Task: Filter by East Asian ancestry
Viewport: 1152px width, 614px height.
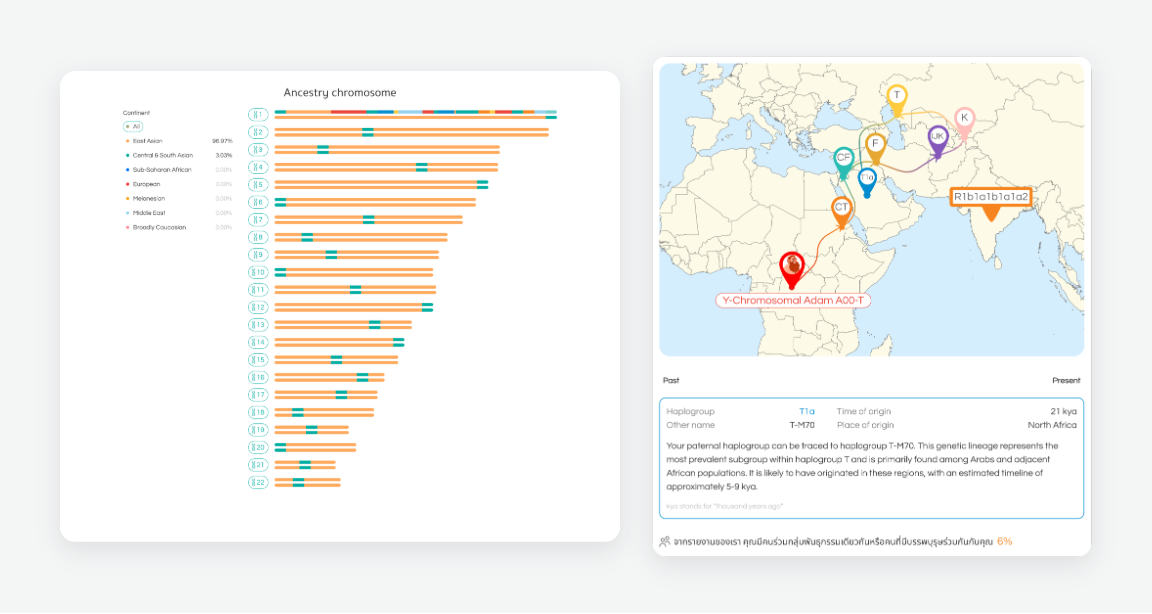Action: click(x=147, y=141)
